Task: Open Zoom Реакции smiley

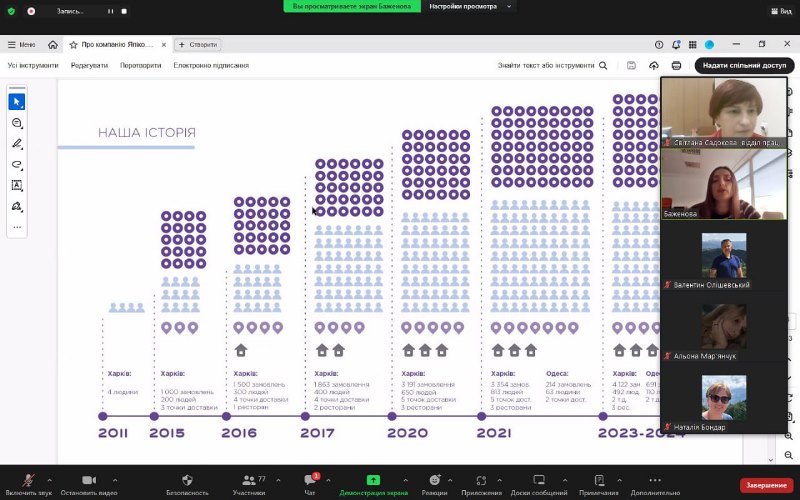Action: (x=434, y=484)
